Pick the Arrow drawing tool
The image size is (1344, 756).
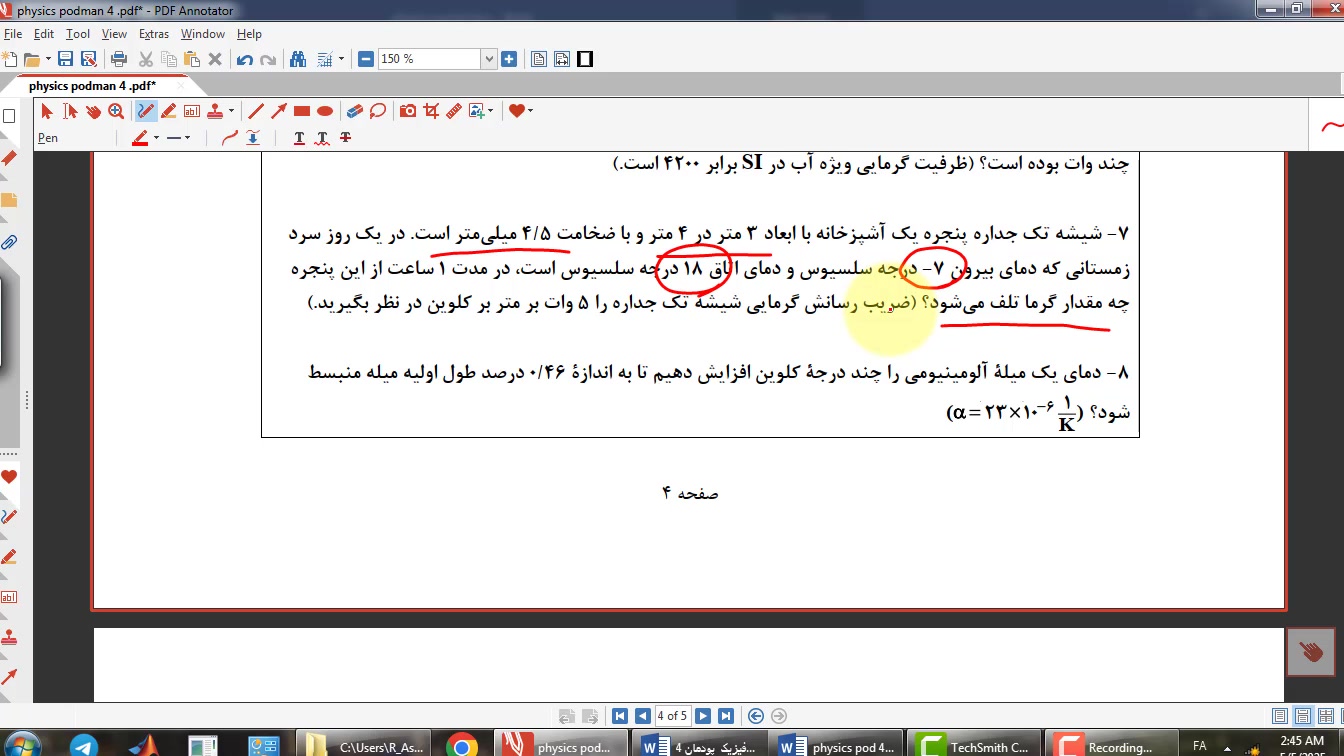coord(279,111)
